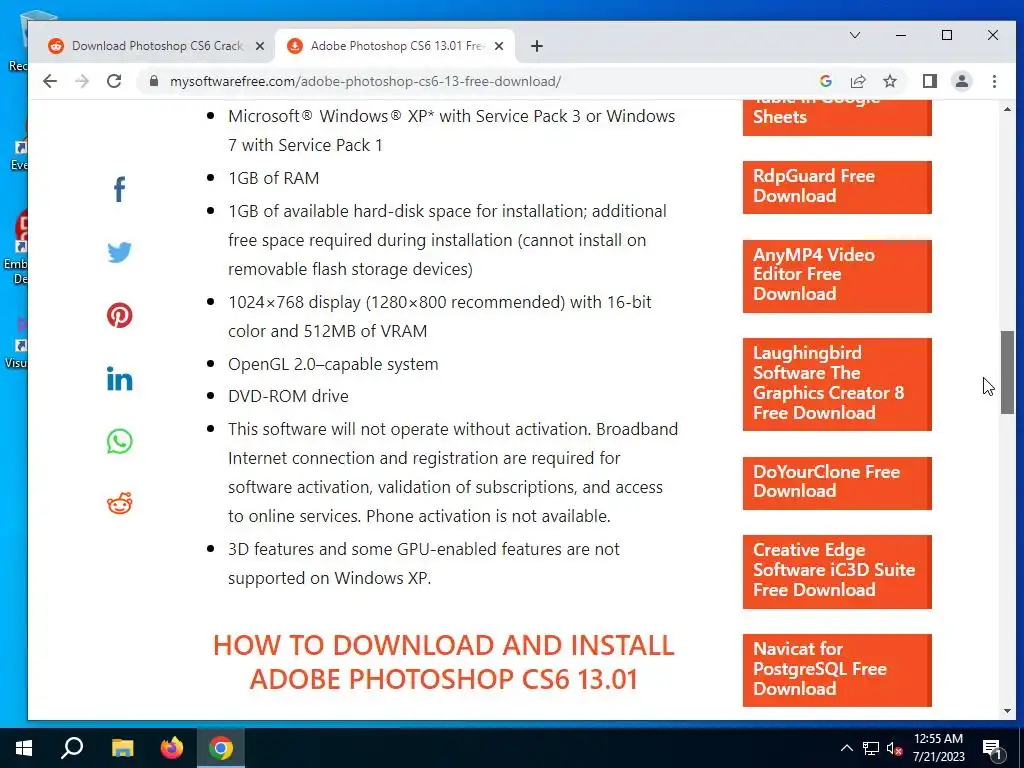Open AnyMP4 Video Editor Free Download
The image size is (1024, 768).
[837, 276]
